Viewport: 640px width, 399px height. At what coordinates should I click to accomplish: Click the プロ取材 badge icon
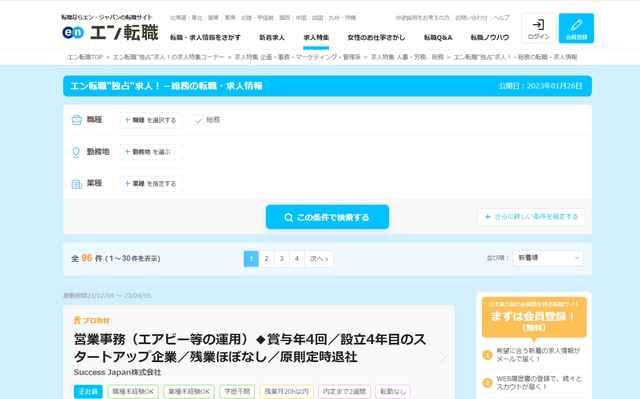(77, 320)
